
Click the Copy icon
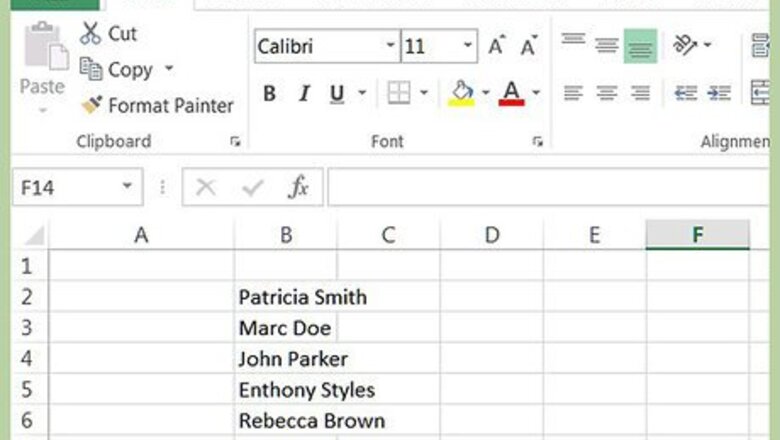click(92, 69)
